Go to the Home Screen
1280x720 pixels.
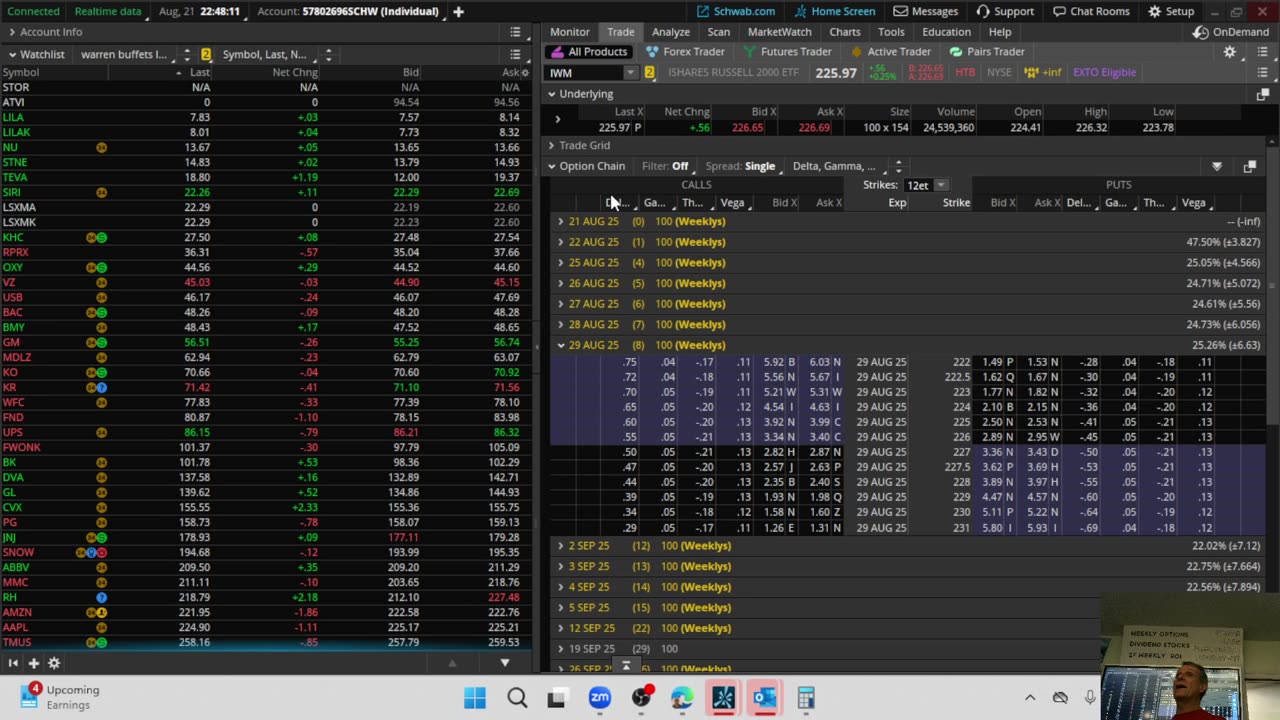pyautogui.click(x=834, y=11)
